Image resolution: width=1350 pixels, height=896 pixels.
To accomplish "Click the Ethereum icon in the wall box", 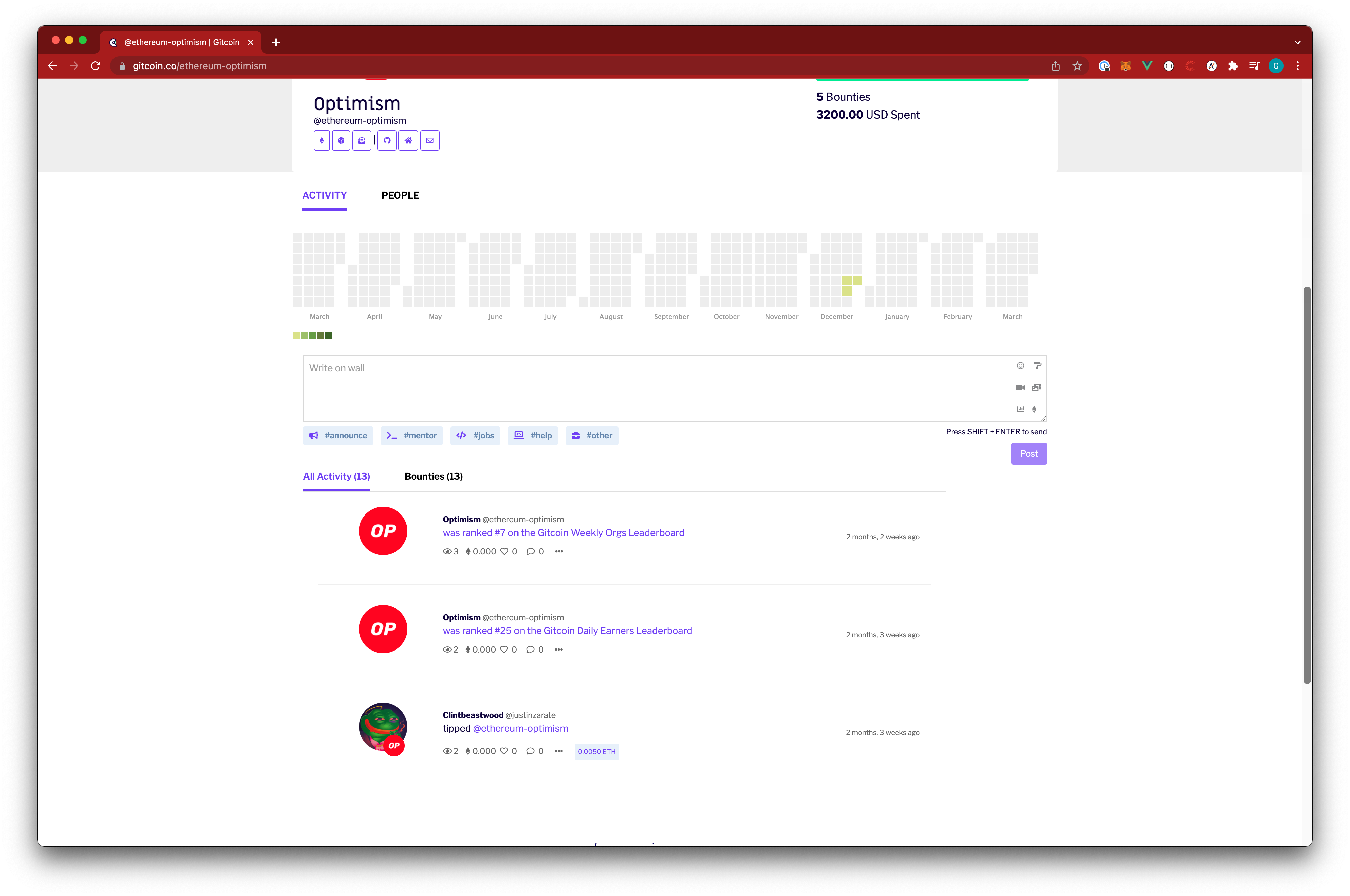I will tap(1034, 409).
